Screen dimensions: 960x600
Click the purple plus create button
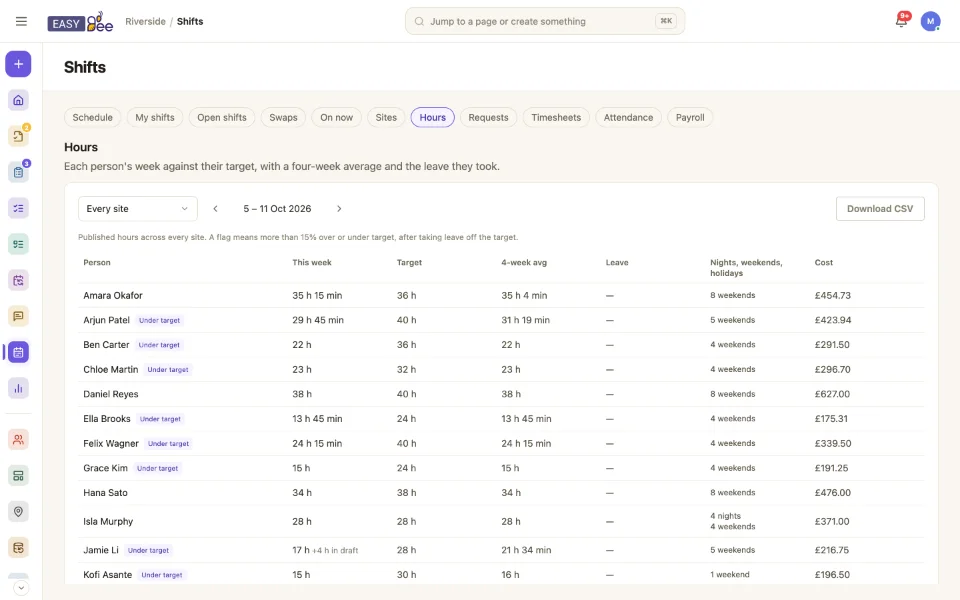coord(18,64)
